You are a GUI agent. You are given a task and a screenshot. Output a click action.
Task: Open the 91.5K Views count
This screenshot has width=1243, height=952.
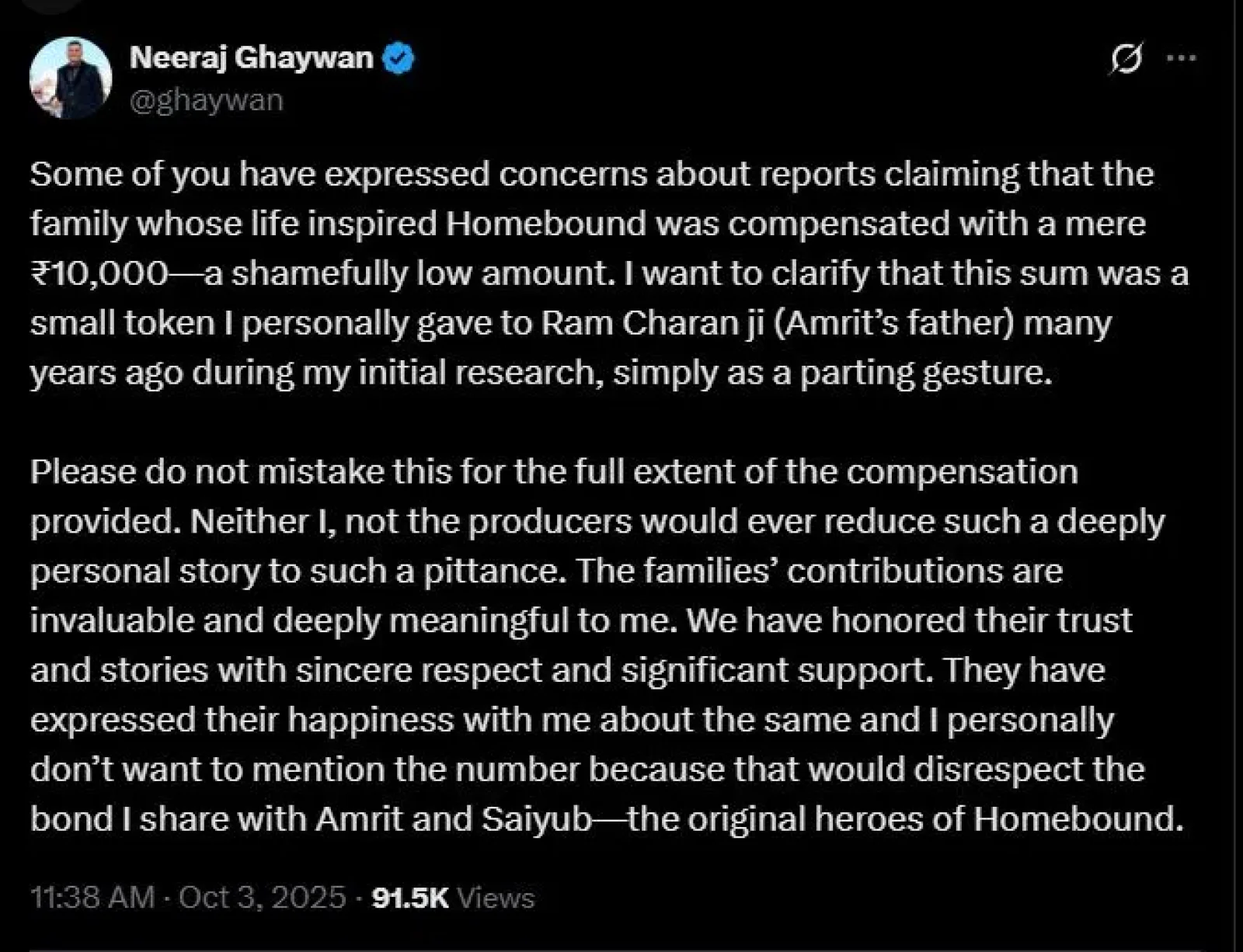click(453, 898)
